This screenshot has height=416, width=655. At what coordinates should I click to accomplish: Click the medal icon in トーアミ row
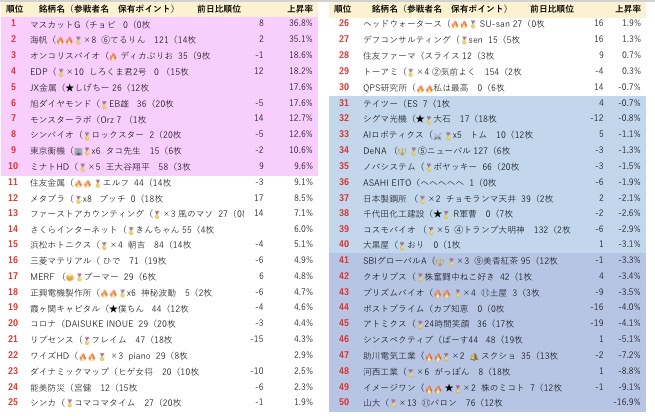pos(412,71)
